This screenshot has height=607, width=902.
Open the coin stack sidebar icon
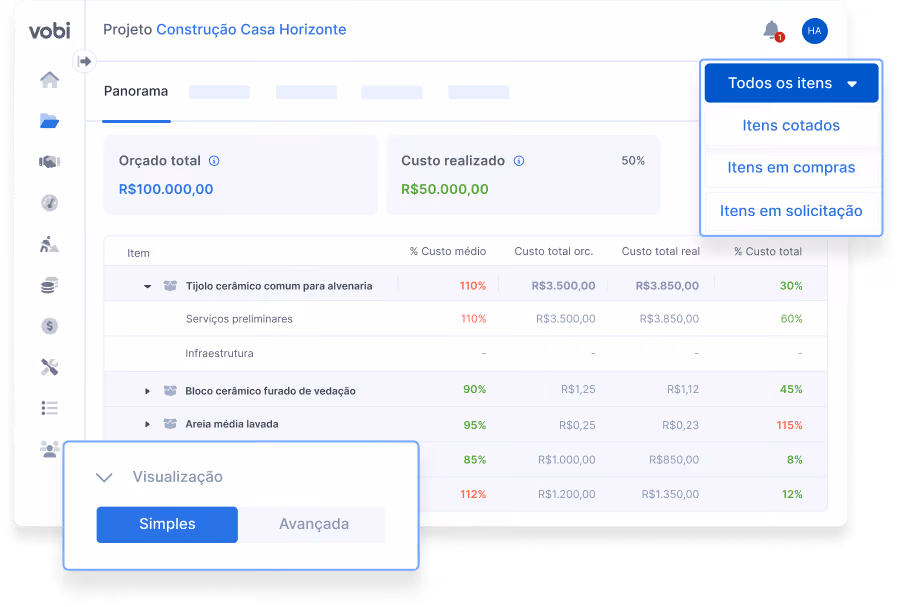click(49, 285)
